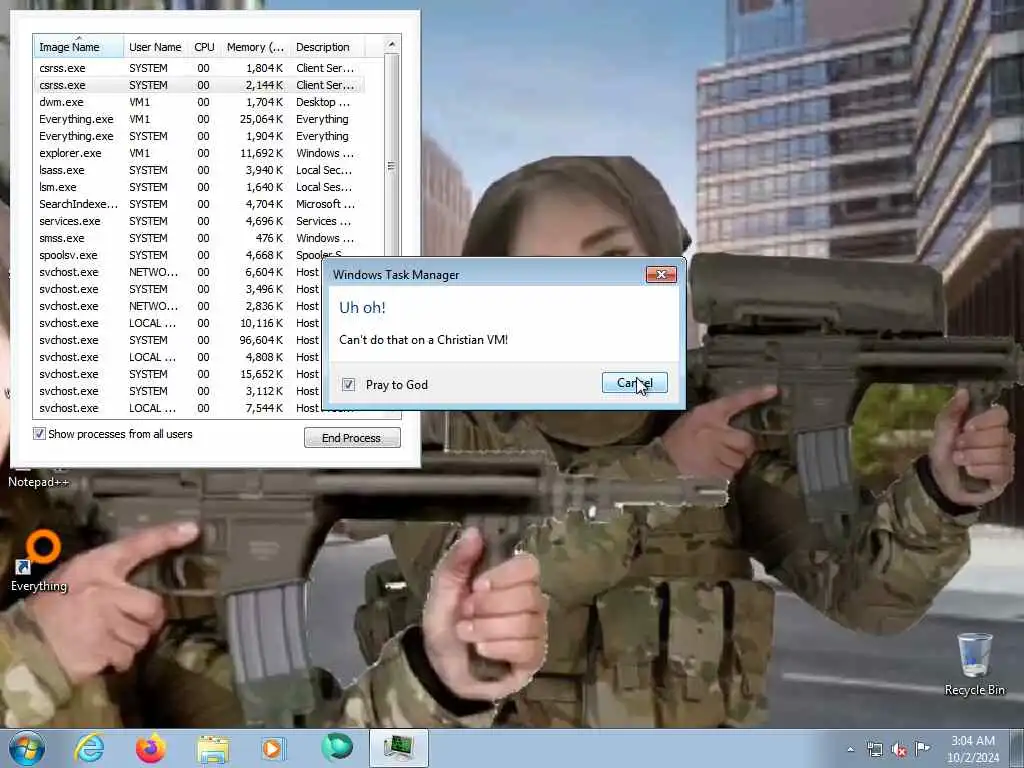
Task: Sort processes by CPU column
Action: point(204,46)
